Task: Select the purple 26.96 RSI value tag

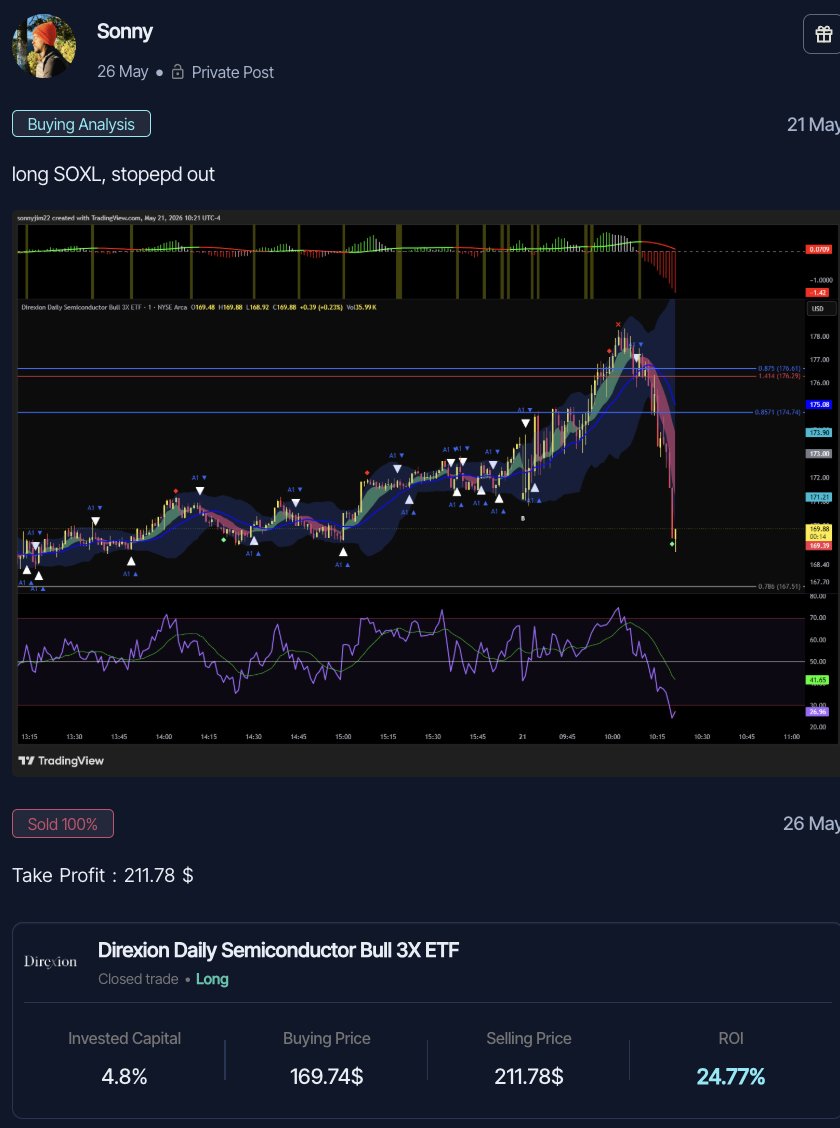Action: click(x=818, y=711)
